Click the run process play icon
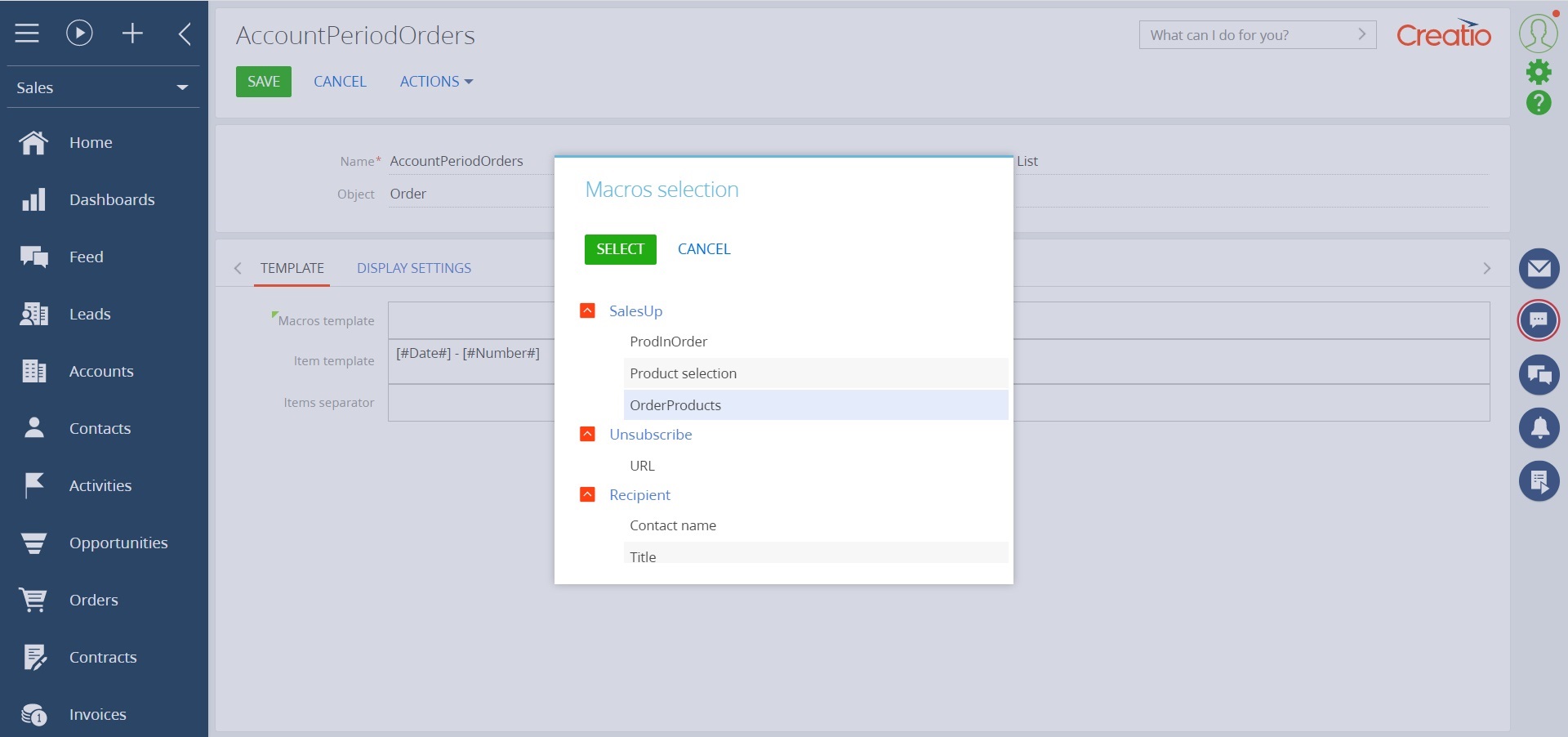This screenshot has width=1568, height=737. tap(78, 33)
